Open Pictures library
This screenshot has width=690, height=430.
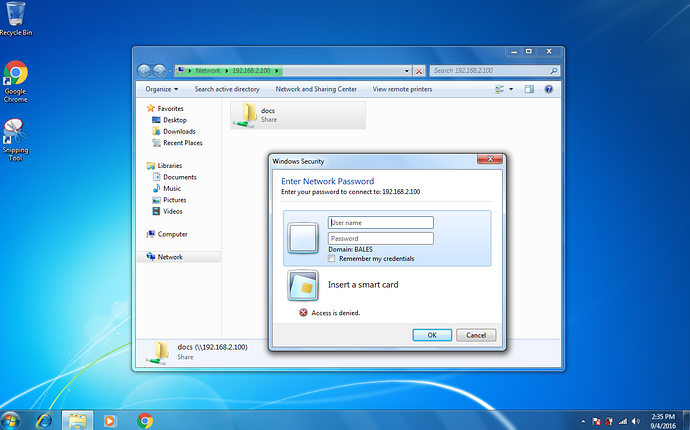tap(169, 200)
